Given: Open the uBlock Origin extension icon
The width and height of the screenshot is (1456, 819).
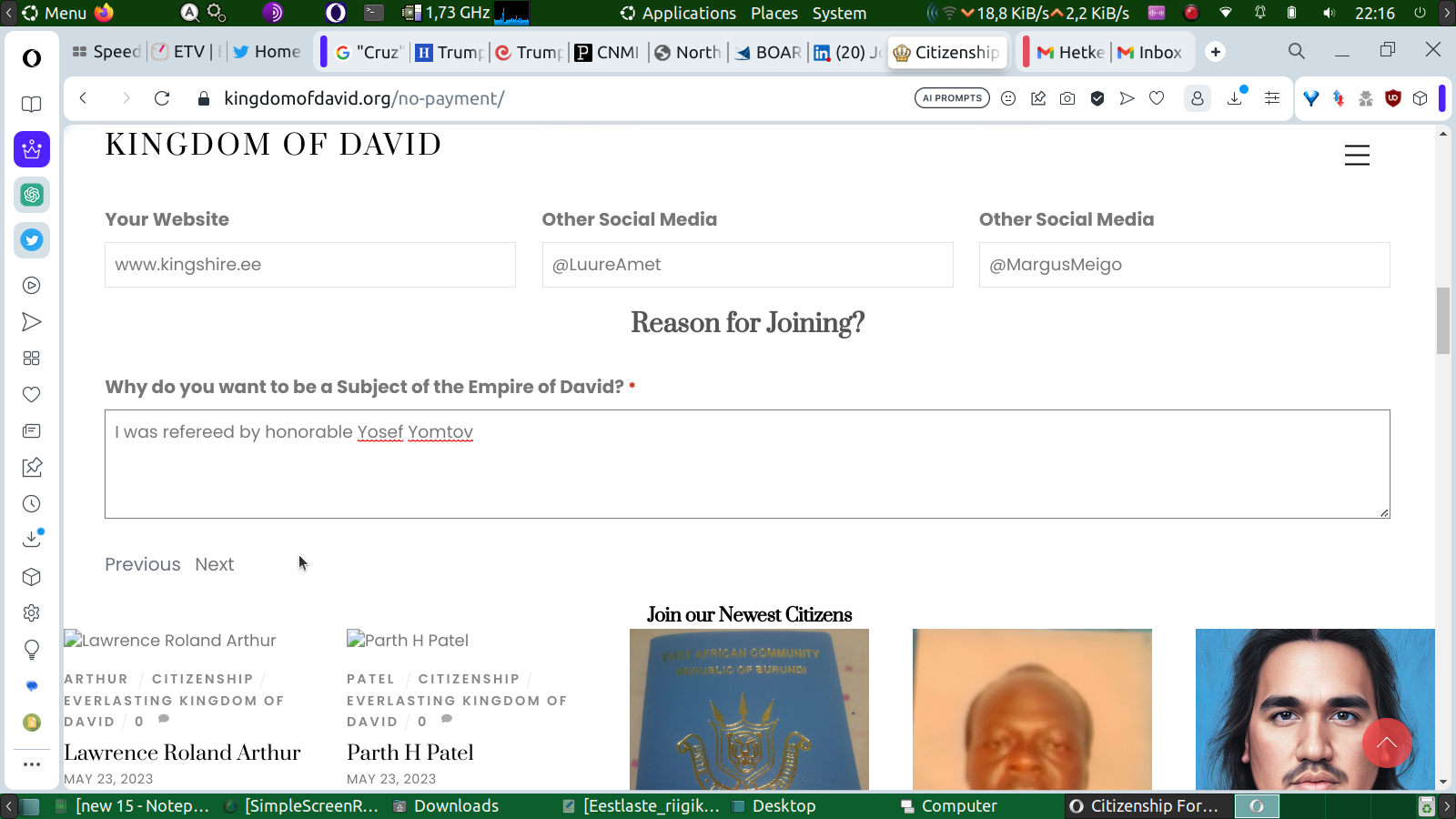Looking at the screenshot, I should coord(1392,98).
